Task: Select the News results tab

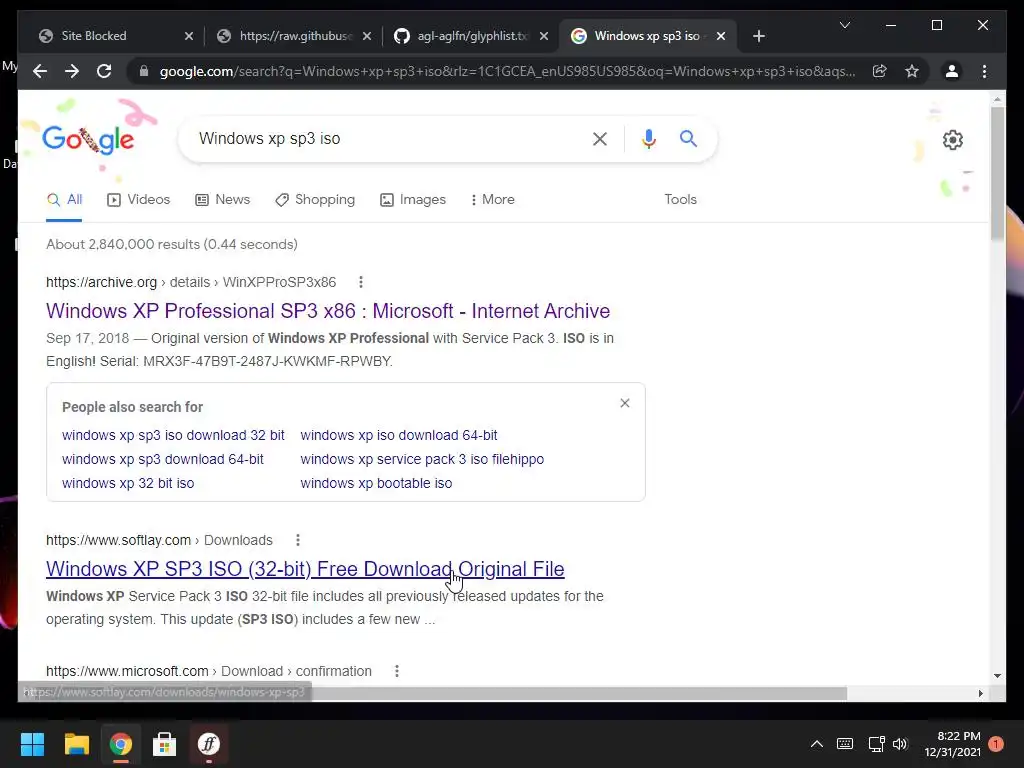Action: [x=223, y=200]
